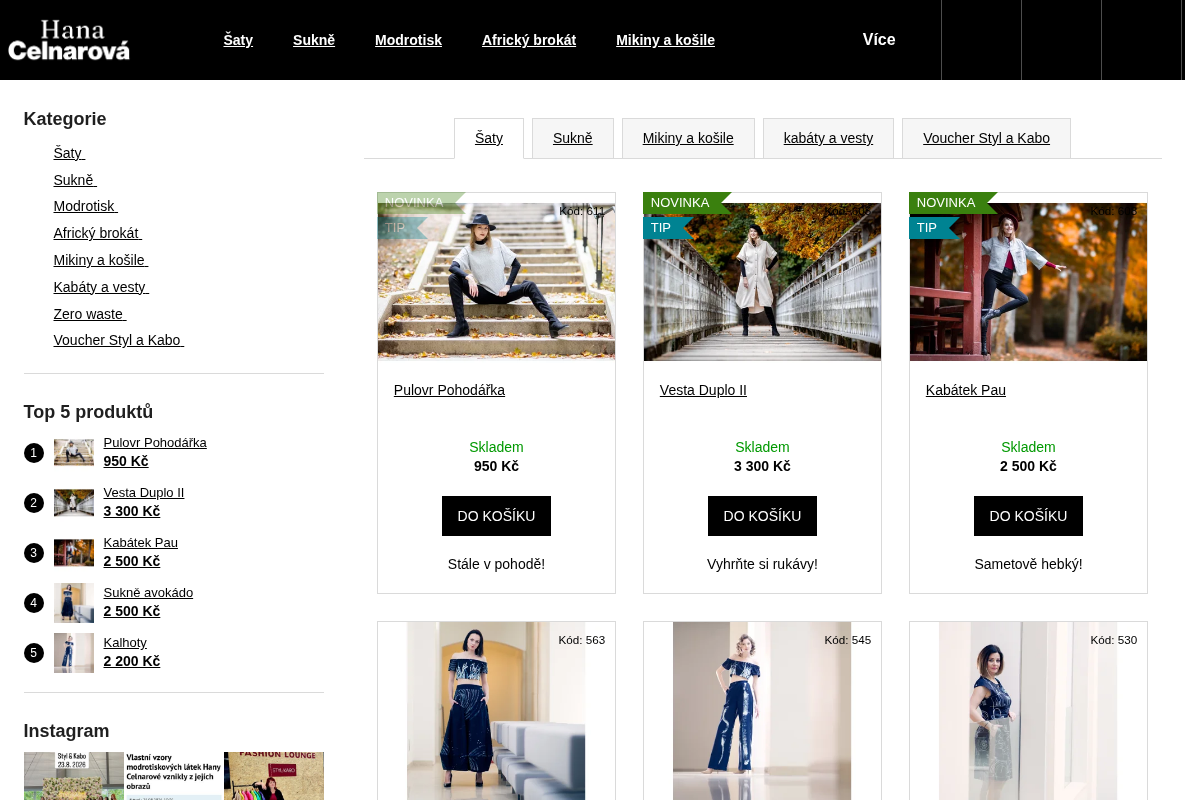Open the Pulovr Pohodářka product card photo

(x=496, y=281)
